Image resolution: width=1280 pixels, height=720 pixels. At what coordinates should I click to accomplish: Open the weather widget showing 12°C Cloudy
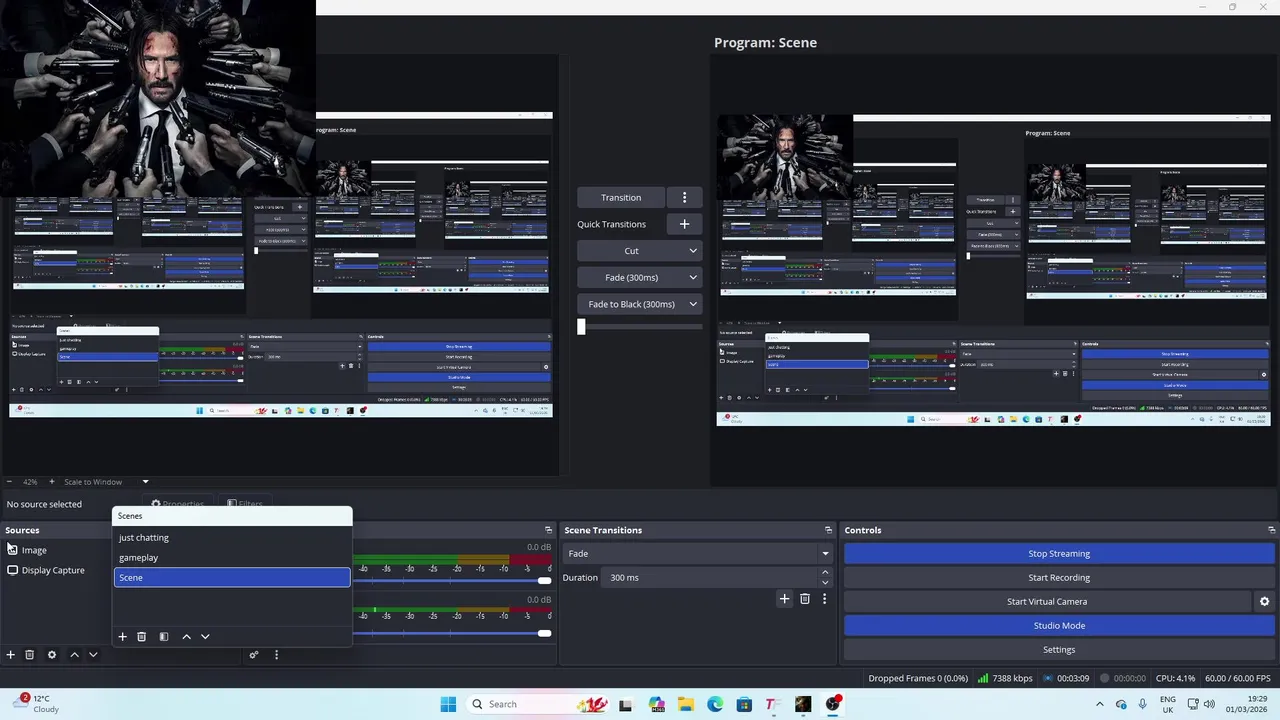(38, 704)
